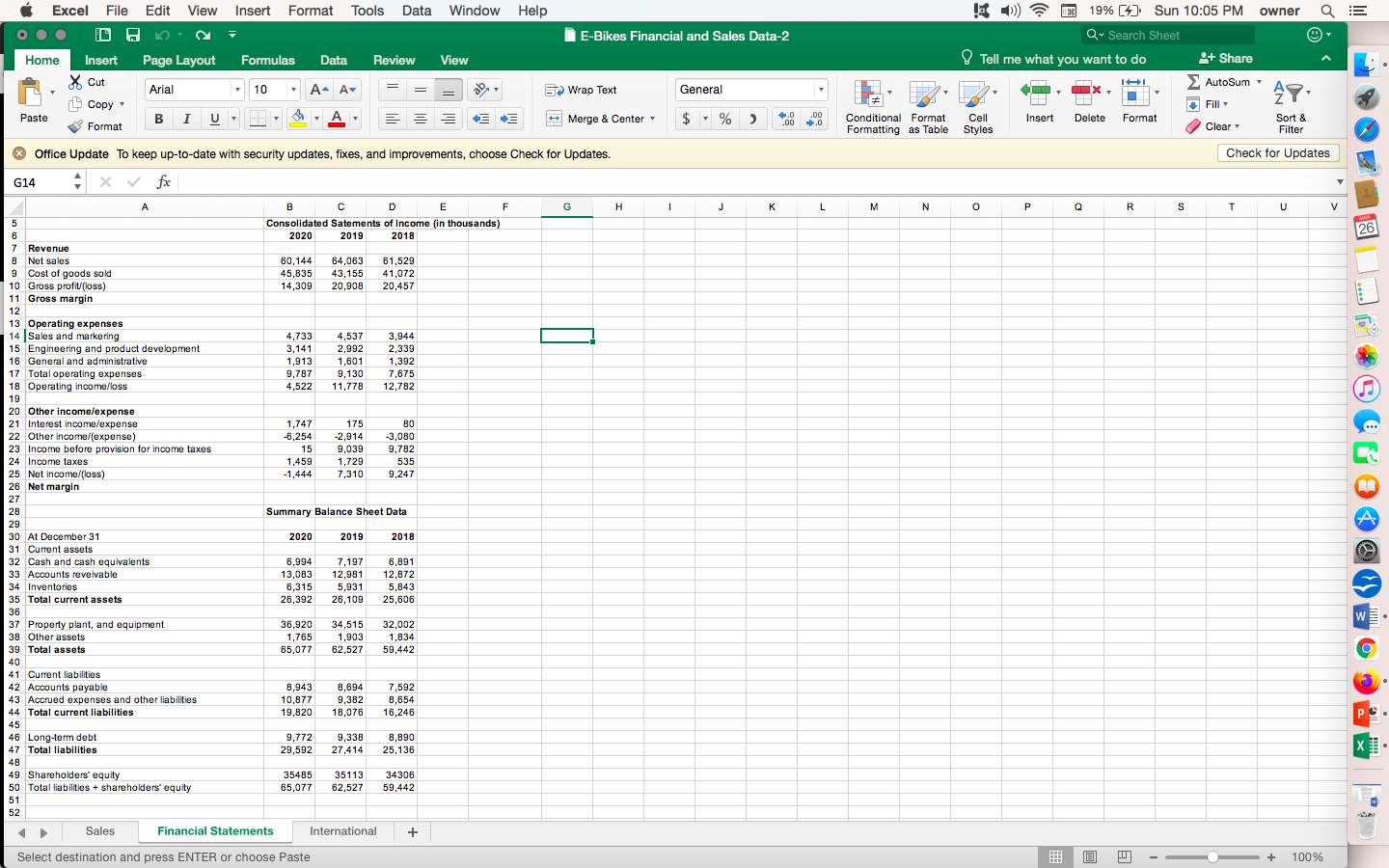Toggle Middle Align vertical alignment
This screenshot has height=868, width=1389.
click(x=421, y=90)
